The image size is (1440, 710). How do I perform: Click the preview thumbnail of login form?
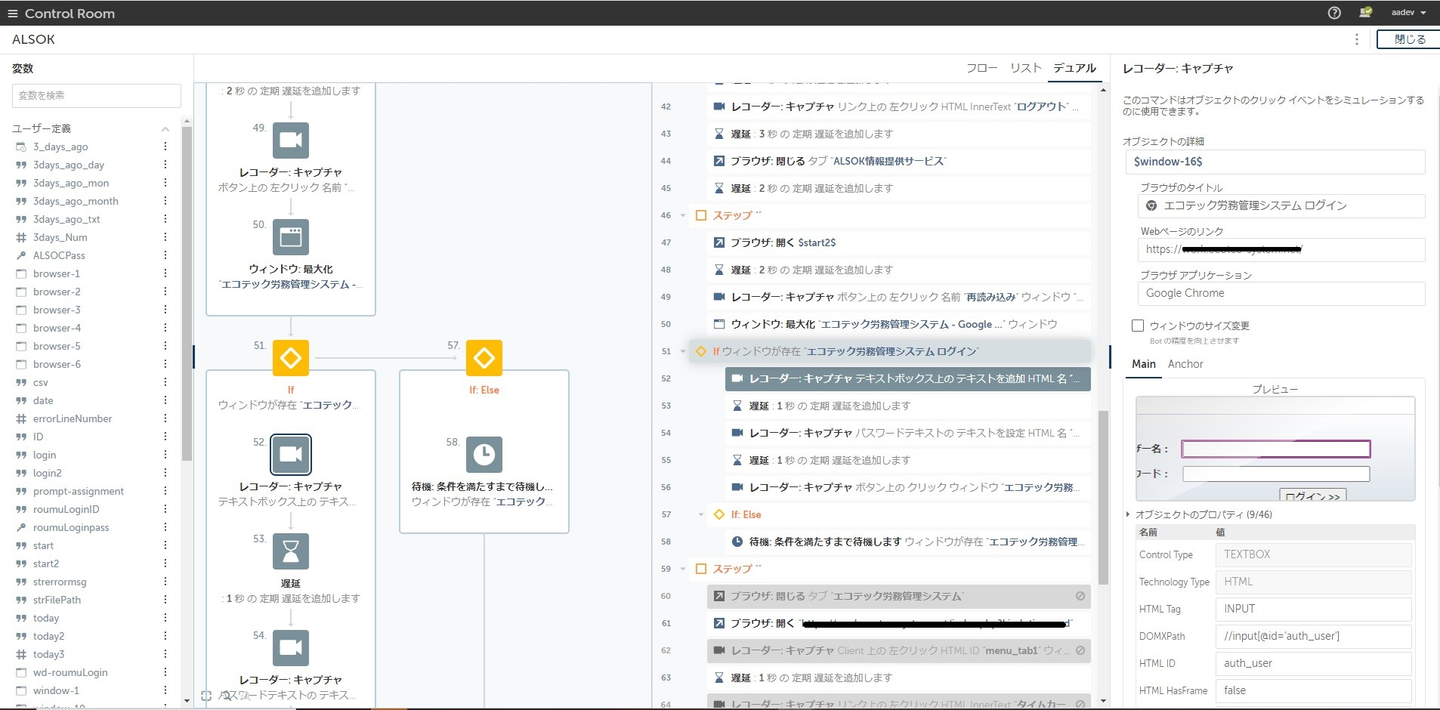point(1275,449)
